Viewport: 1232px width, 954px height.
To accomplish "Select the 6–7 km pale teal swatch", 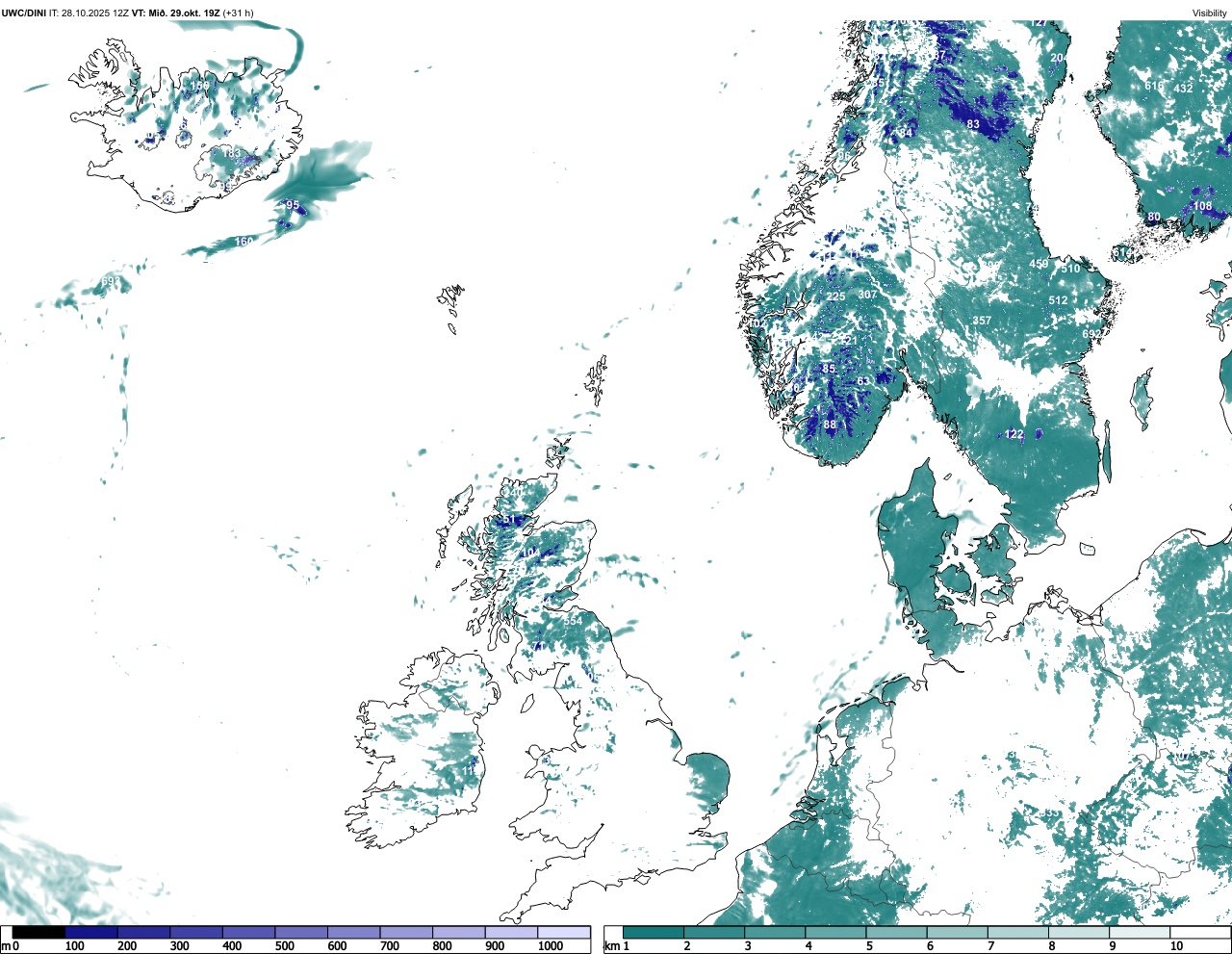I will (957, 932).
